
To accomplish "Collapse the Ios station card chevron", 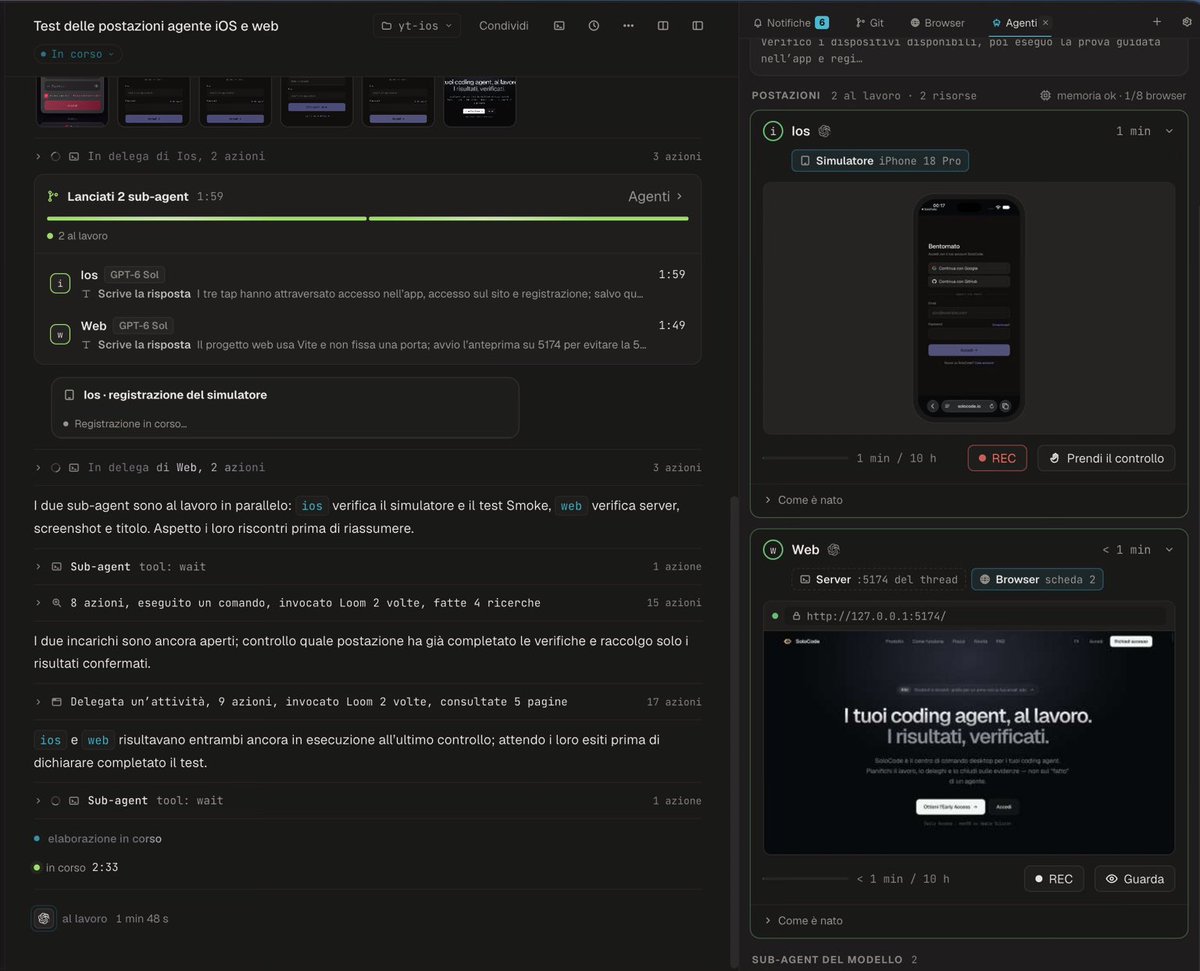I will [1169, 131].
